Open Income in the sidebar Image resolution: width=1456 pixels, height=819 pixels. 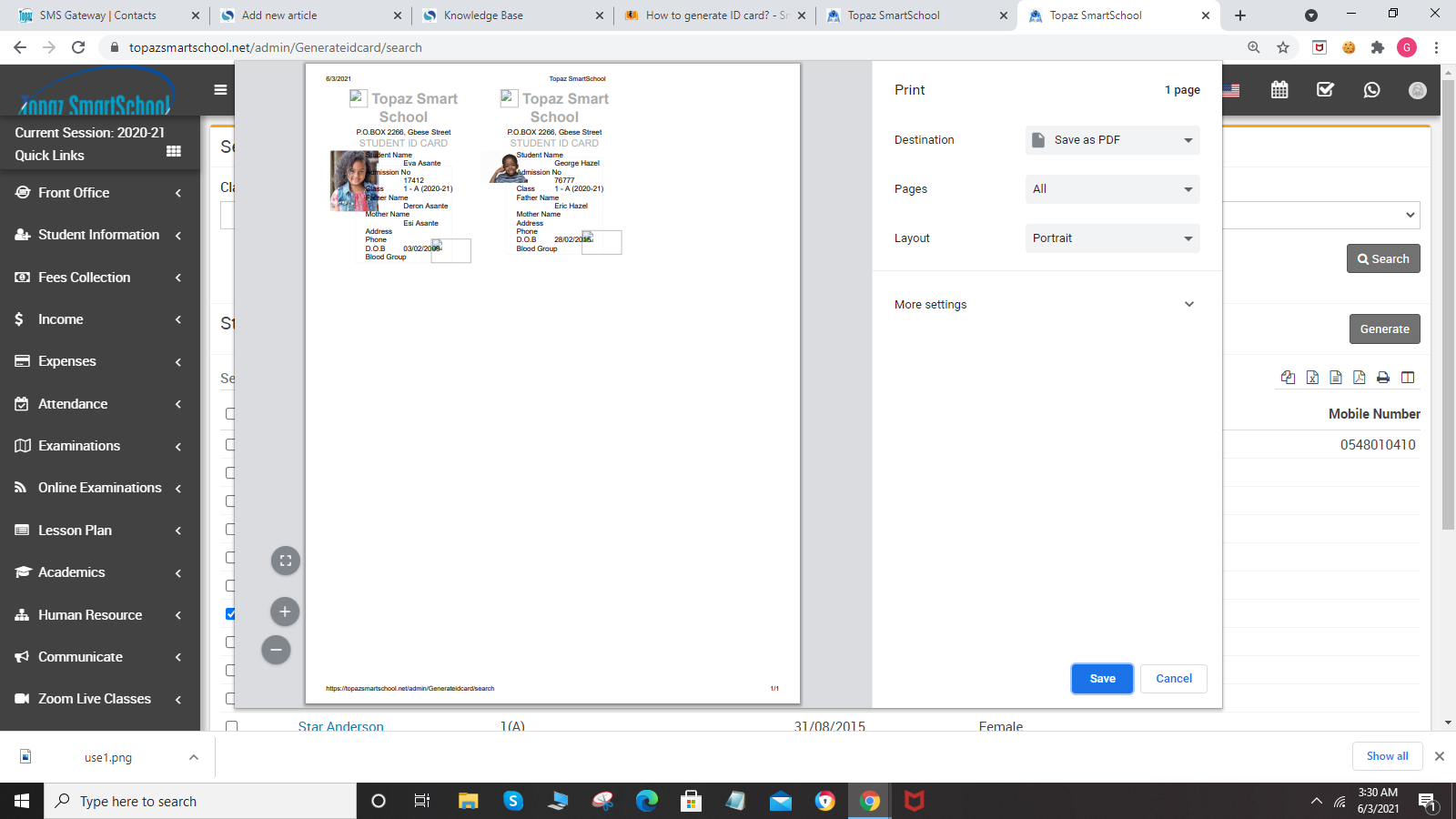(98, 319)
